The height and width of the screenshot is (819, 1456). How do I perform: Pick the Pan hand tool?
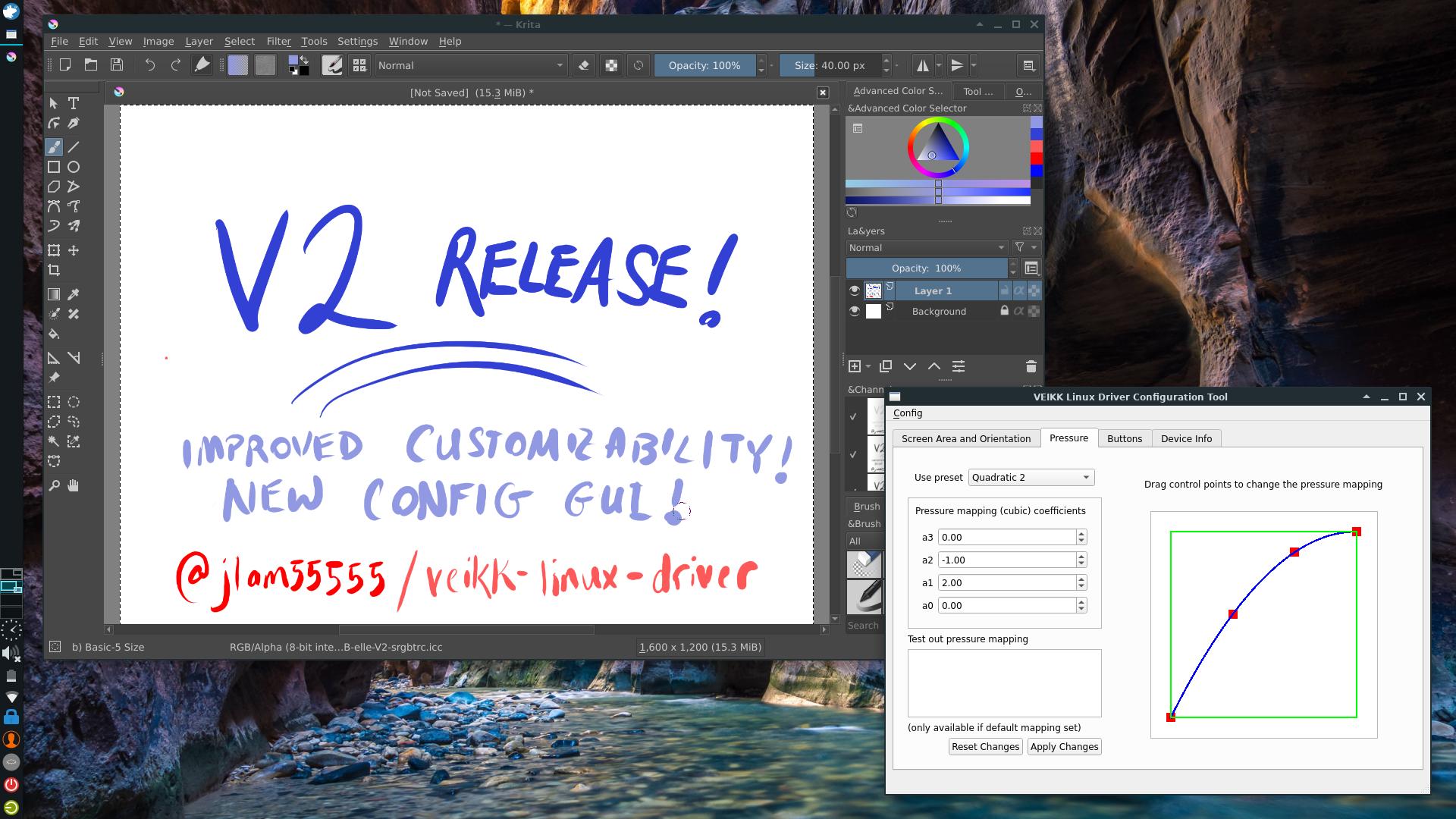[x=74, y=485]
